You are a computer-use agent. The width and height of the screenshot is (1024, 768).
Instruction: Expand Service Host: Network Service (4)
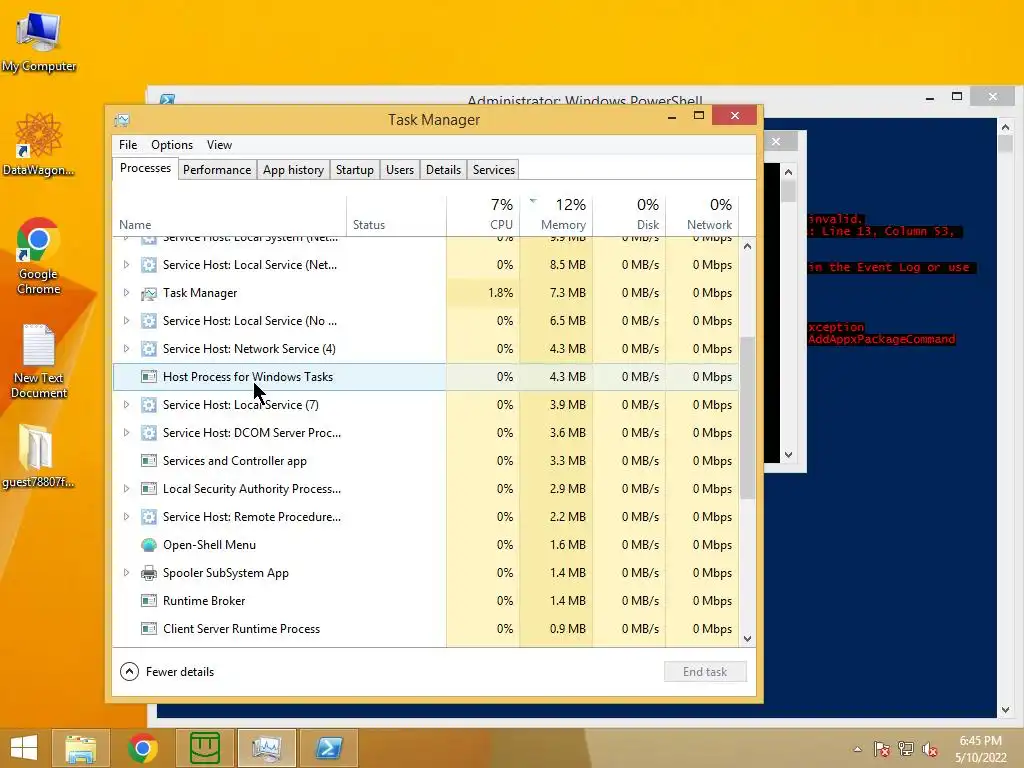[x=126, y=349]
